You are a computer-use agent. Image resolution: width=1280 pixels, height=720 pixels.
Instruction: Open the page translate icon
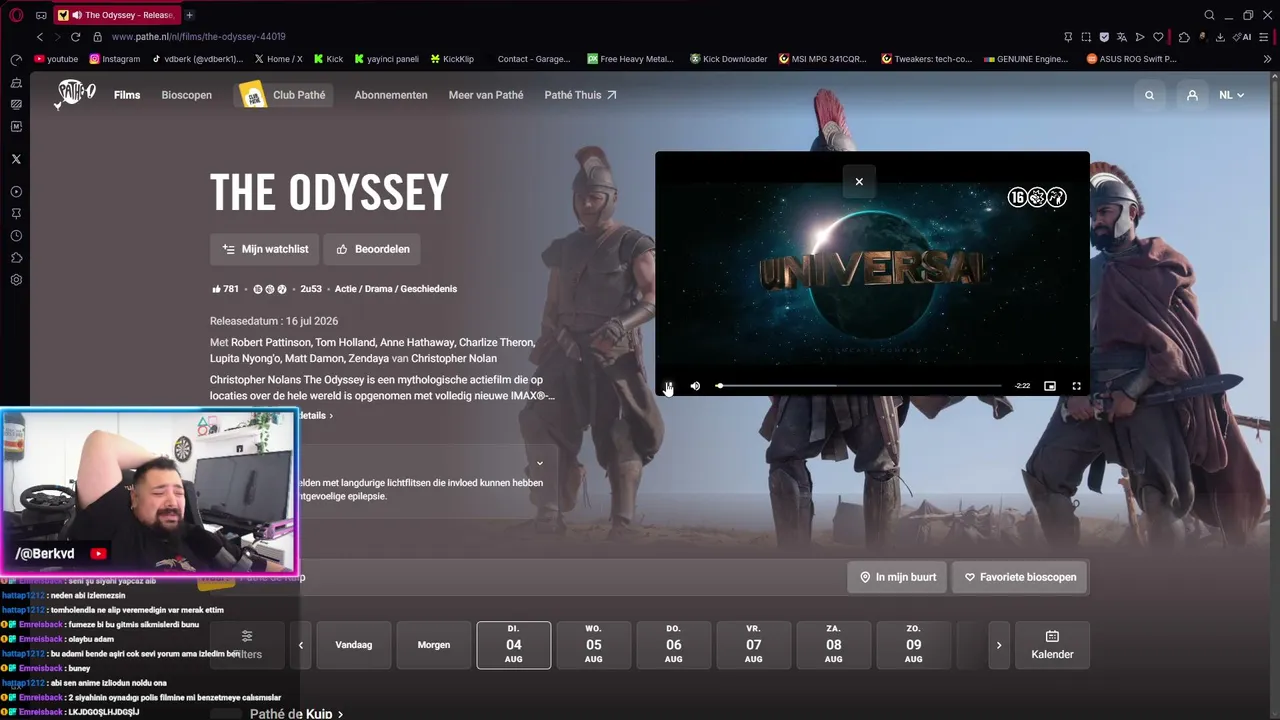click(1122, 37)
